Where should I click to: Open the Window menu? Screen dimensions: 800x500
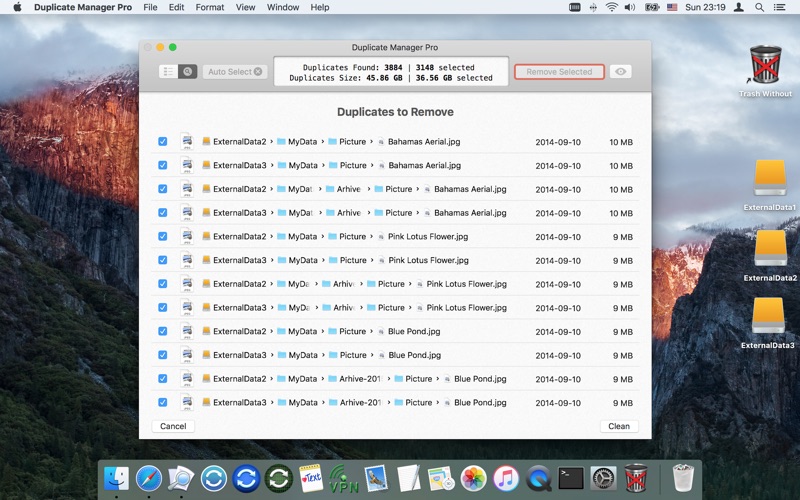click(283, 7)
